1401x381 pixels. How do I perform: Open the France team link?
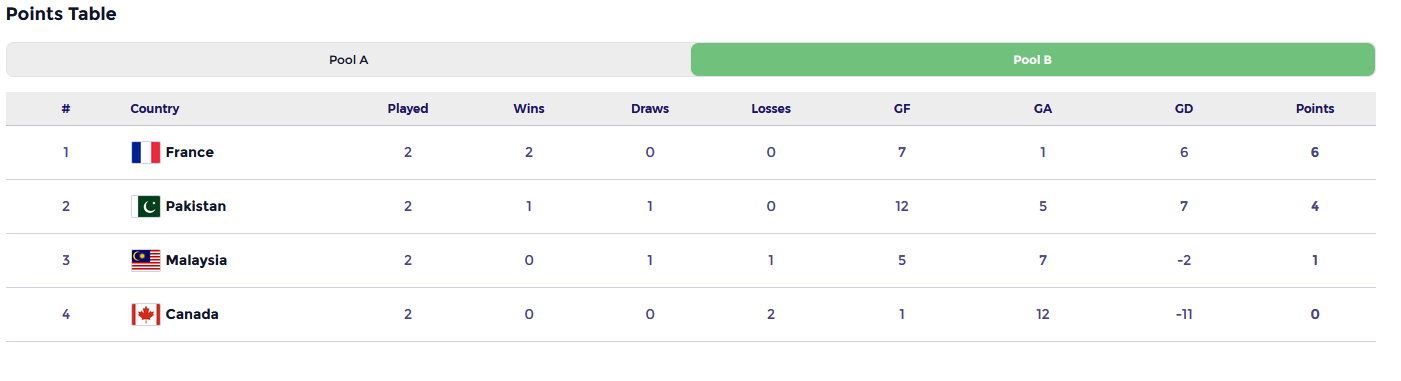[x=190, y=152]
